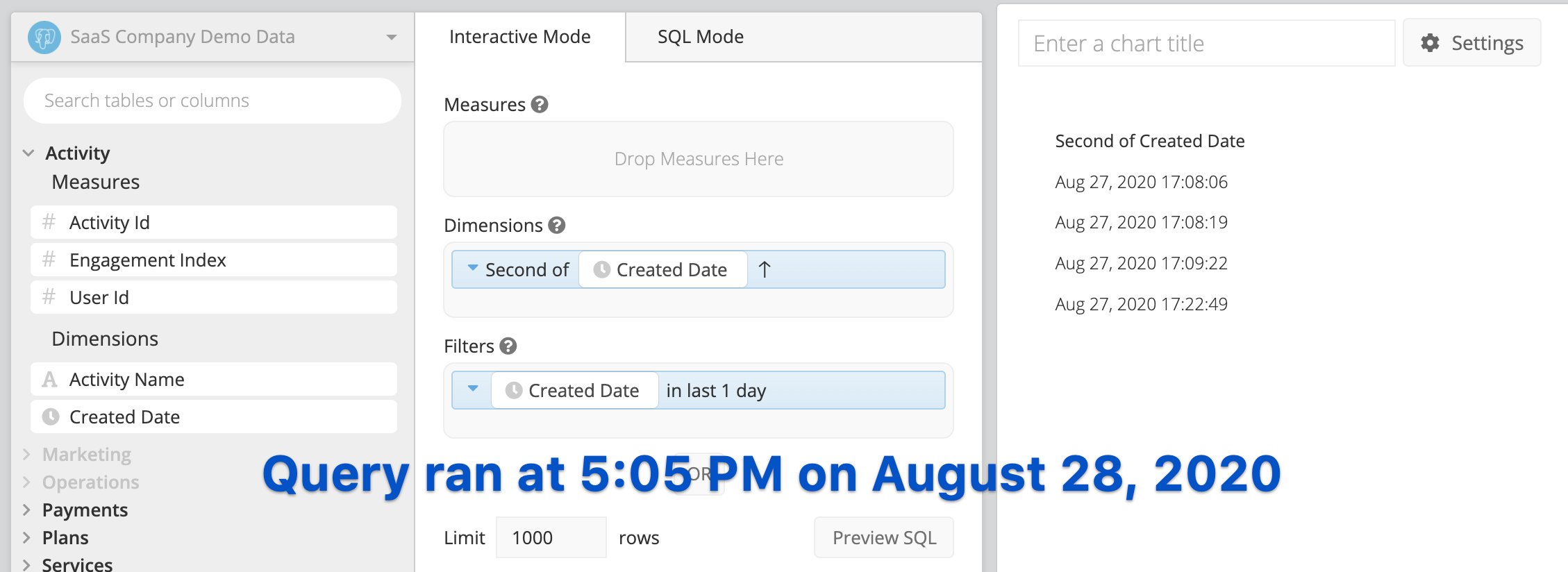Open the filter options dropdown arrow
This screenshot has width=1568, height=572.
pos(473,389)
